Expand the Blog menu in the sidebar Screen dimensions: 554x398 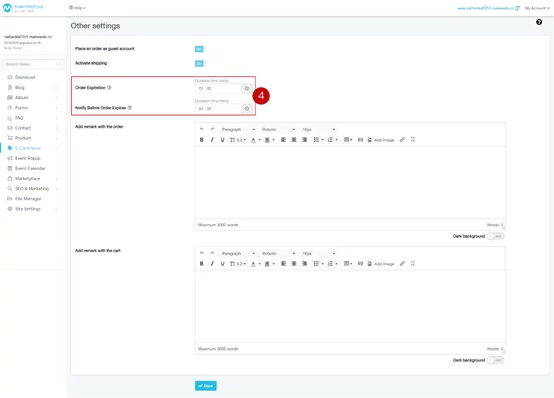click(x=32, y=87)
